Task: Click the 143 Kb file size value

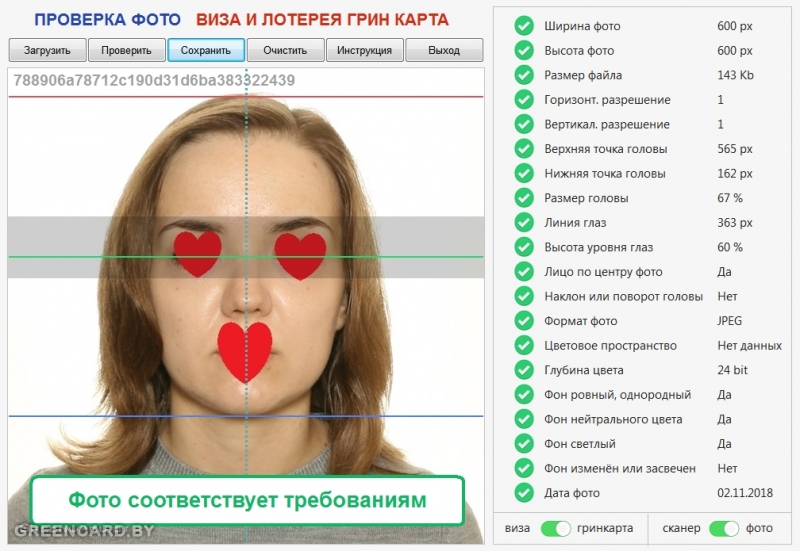Action: (x=735, y=75)
